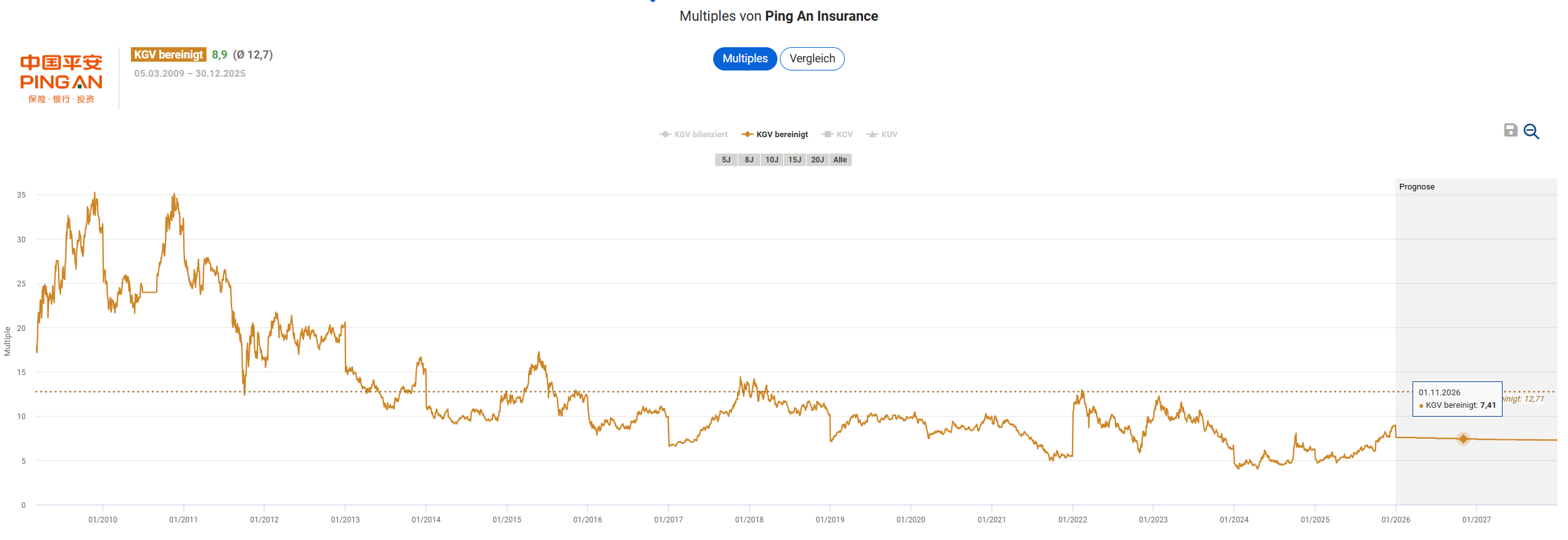Click the Prognose label in the chart
The height and width of the screenshot is (540, 1568).
(1416, 187)
